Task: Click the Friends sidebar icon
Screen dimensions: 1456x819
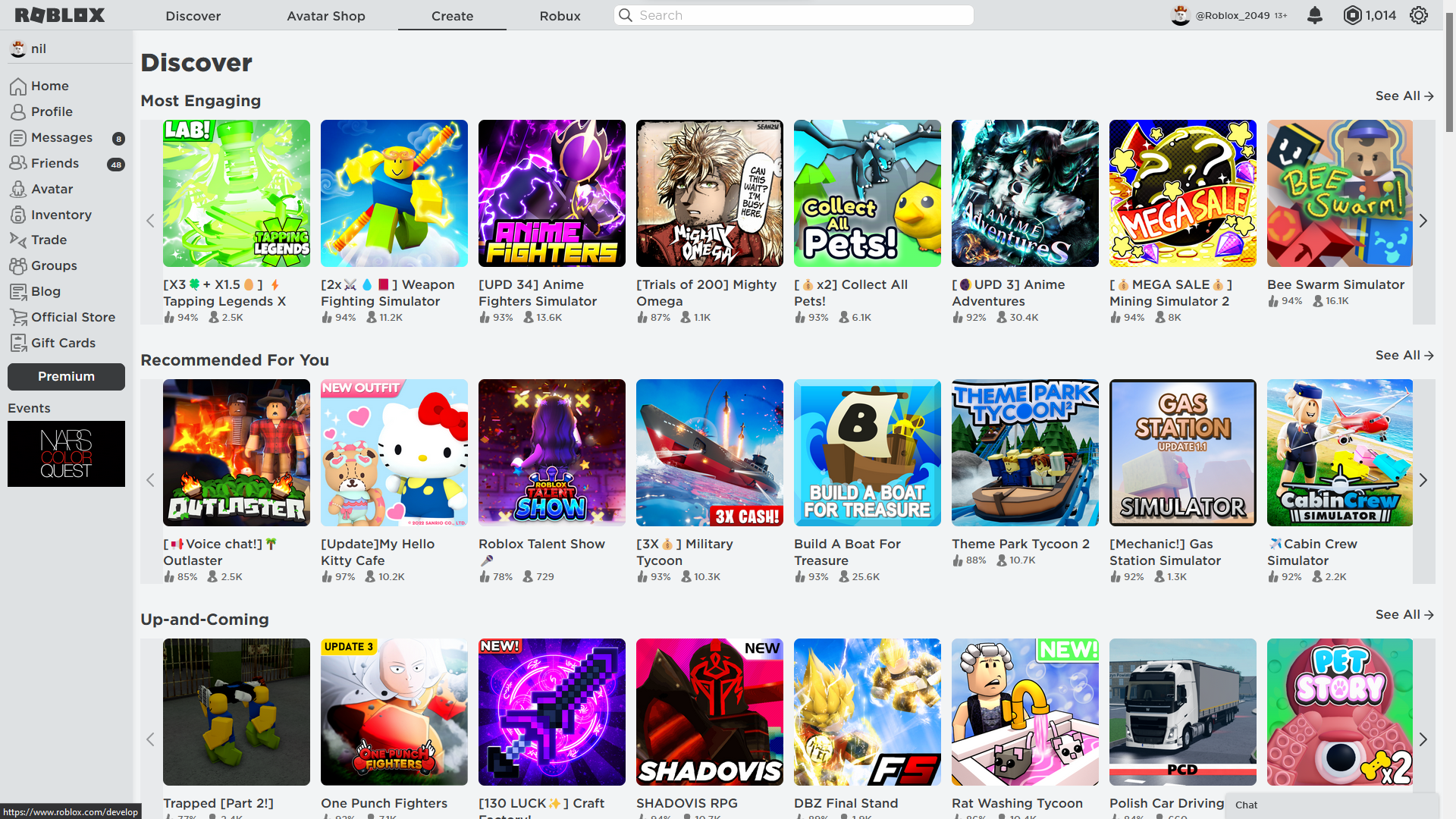Action: coord(18,164)
